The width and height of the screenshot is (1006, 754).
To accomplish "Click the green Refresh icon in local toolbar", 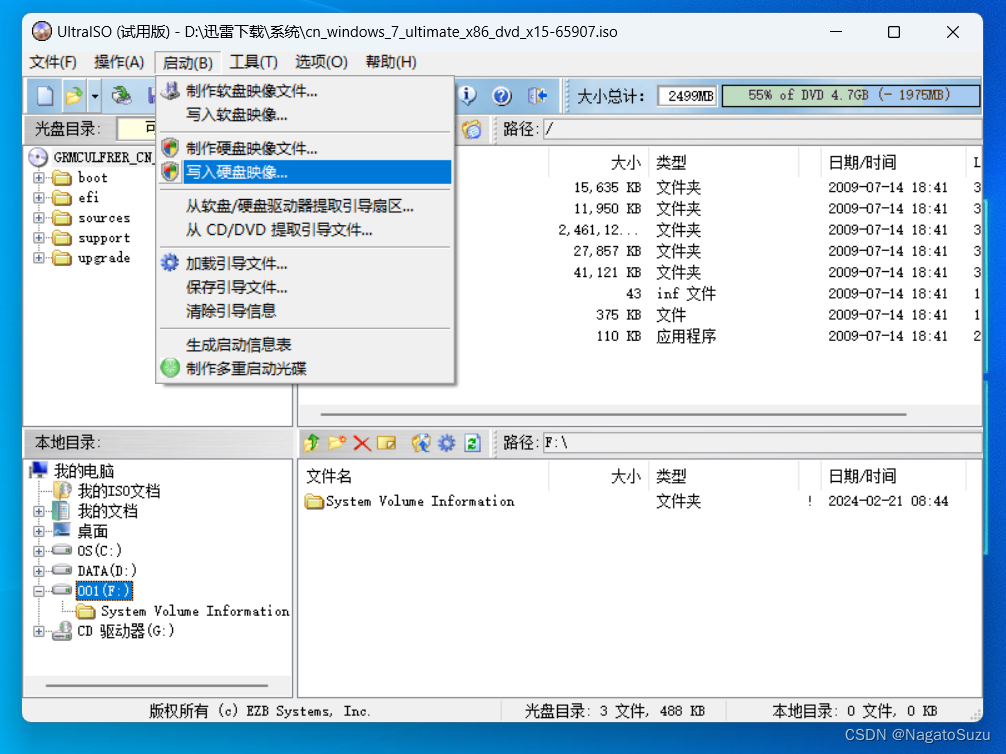I will coord(473,443).
